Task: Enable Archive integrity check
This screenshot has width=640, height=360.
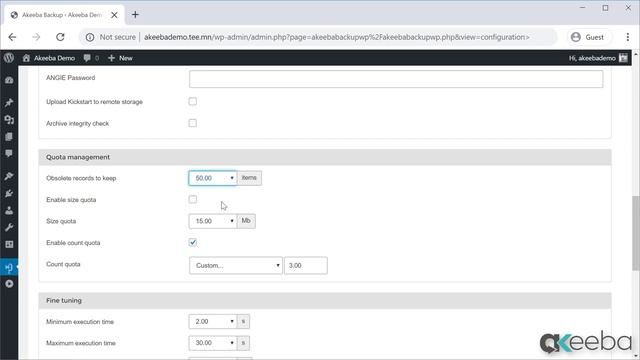Action: [x=193, y=123]
